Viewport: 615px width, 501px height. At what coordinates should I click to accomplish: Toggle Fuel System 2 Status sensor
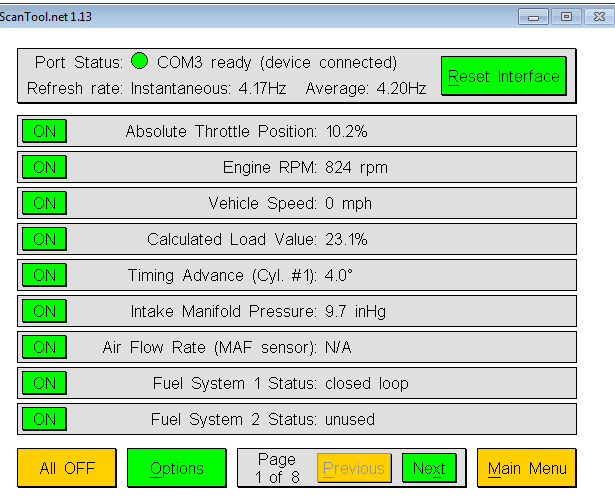tap(44, 419)
